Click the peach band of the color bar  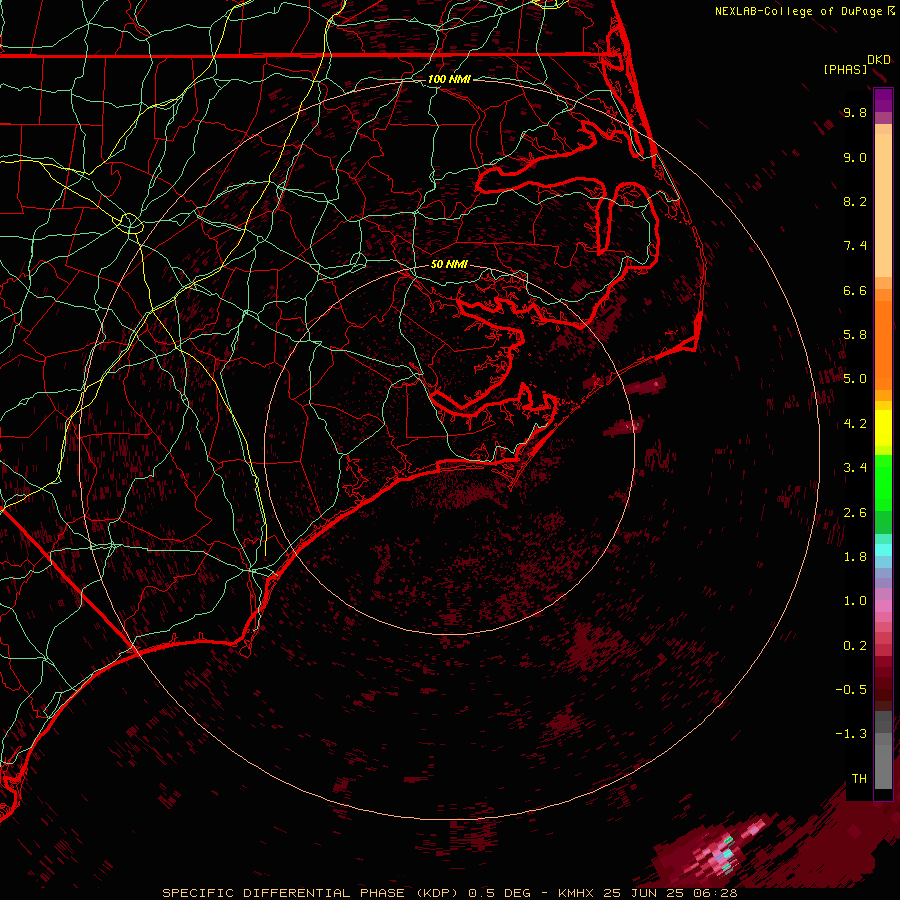click(883, 201)
